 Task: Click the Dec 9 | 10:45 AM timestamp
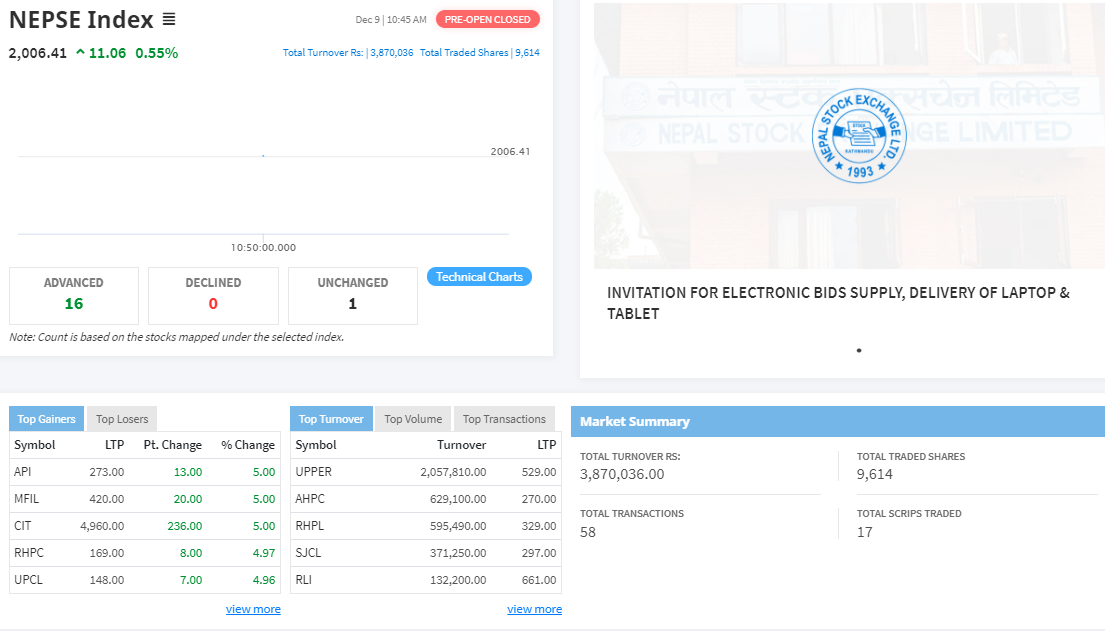point(391,20)
